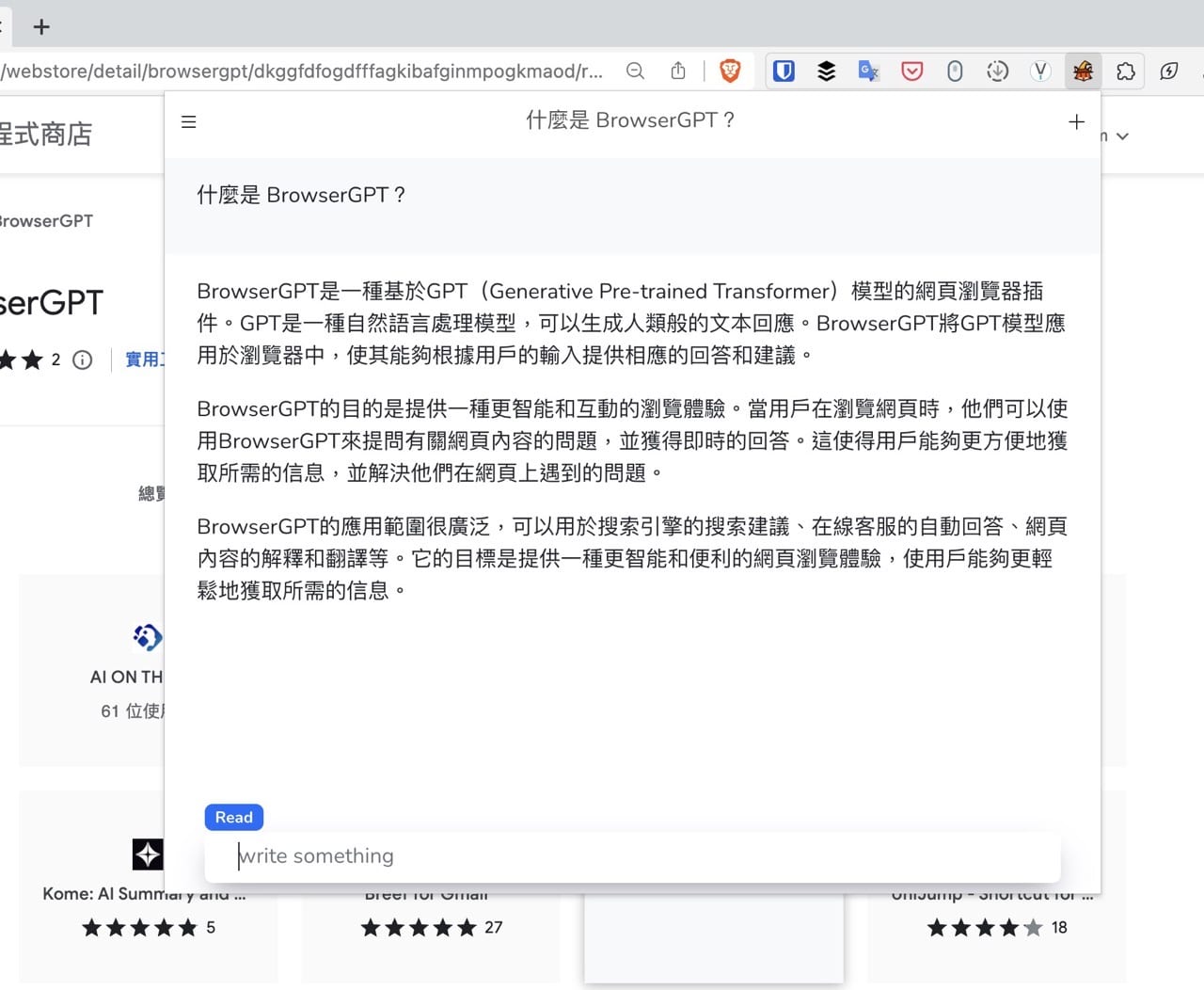The image size is (1204, 990).
Task: Click the rating info icon beside 2
Action: (83, 359)
